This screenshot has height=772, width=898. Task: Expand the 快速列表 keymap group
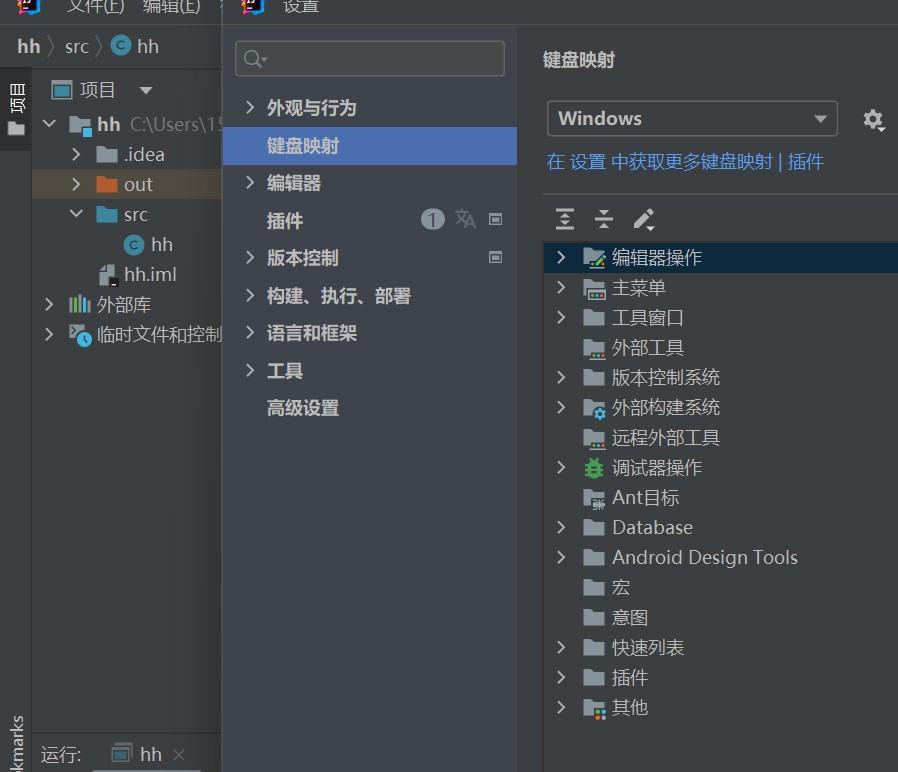pyautogui.click(x=561, y=648)
